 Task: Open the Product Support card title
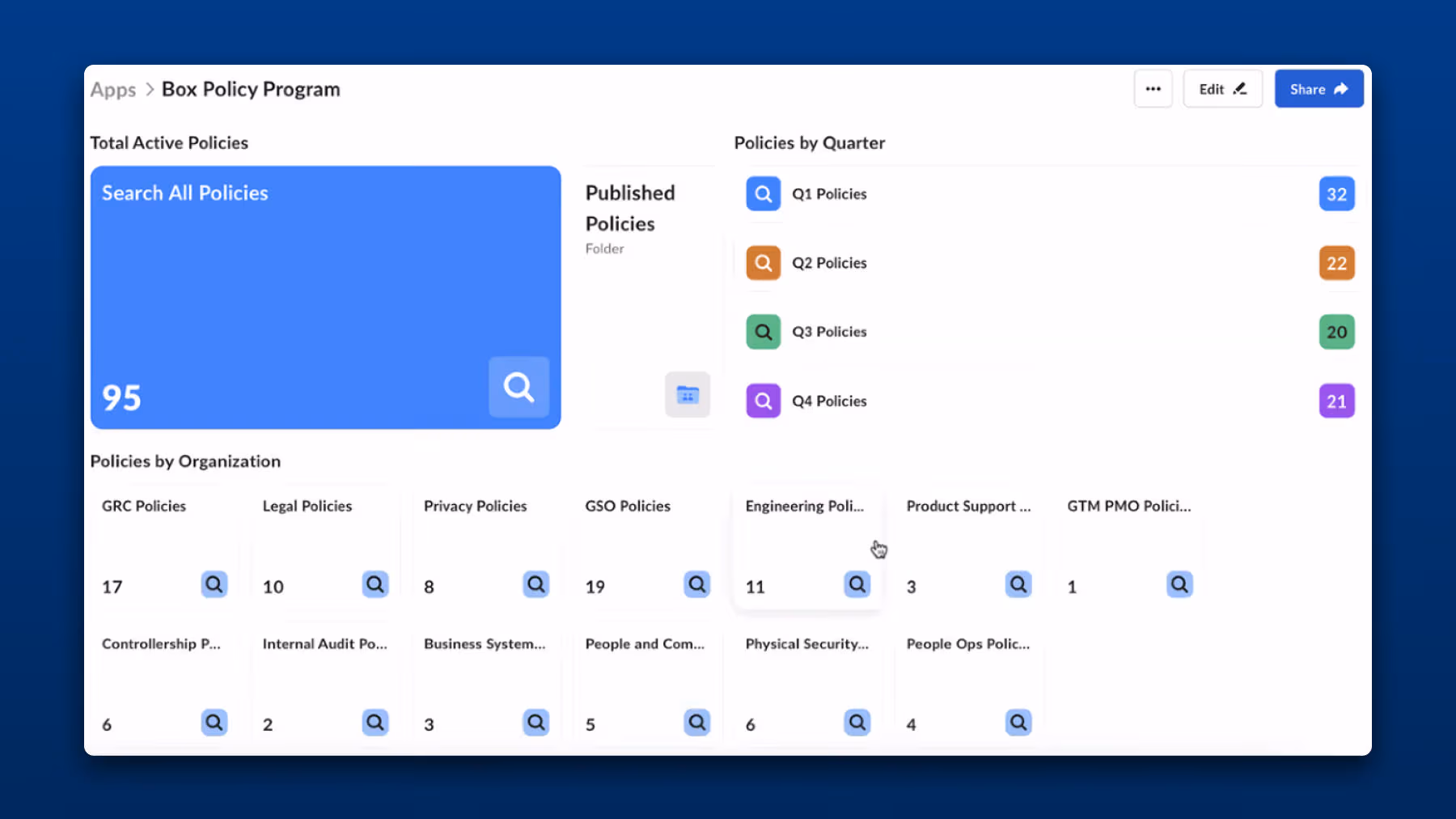click(968, 506)
